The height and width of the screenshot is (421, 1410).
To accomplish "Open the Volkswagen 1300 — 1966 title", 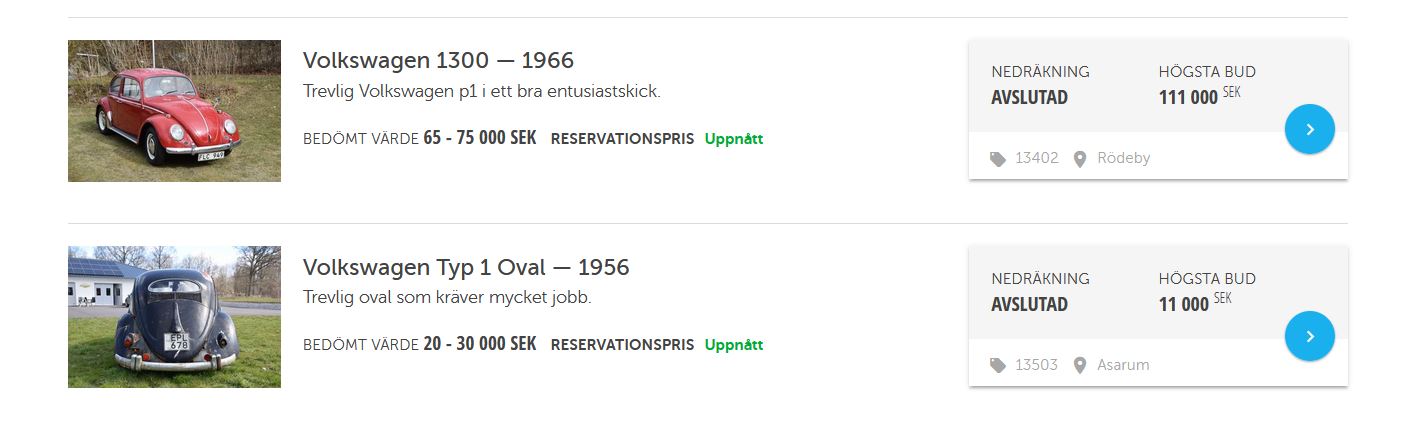I will [438, 61].
